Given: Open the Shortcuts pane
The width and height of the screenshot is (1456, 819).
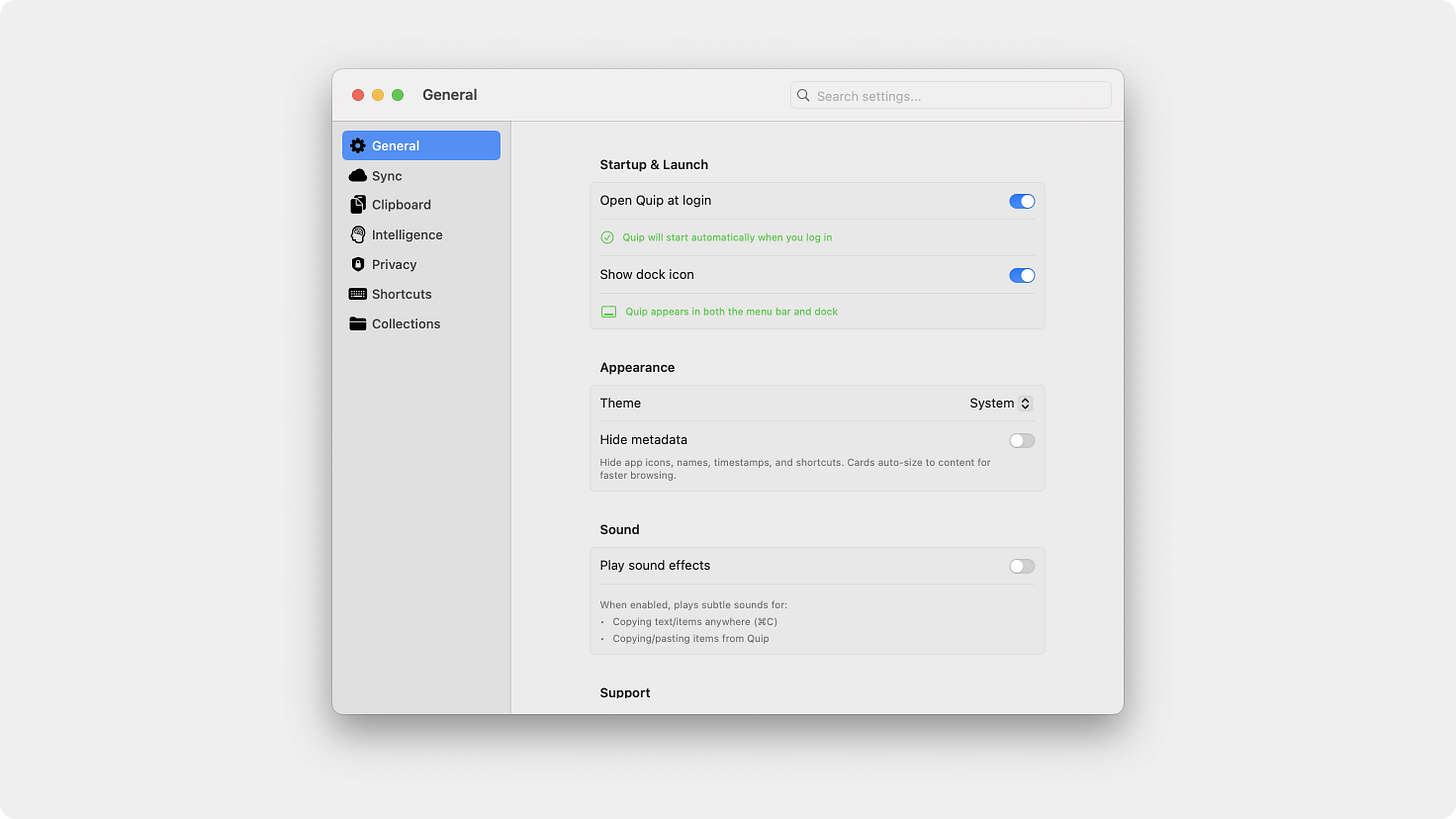Looking at the screenshot, I should pos(421,294).
